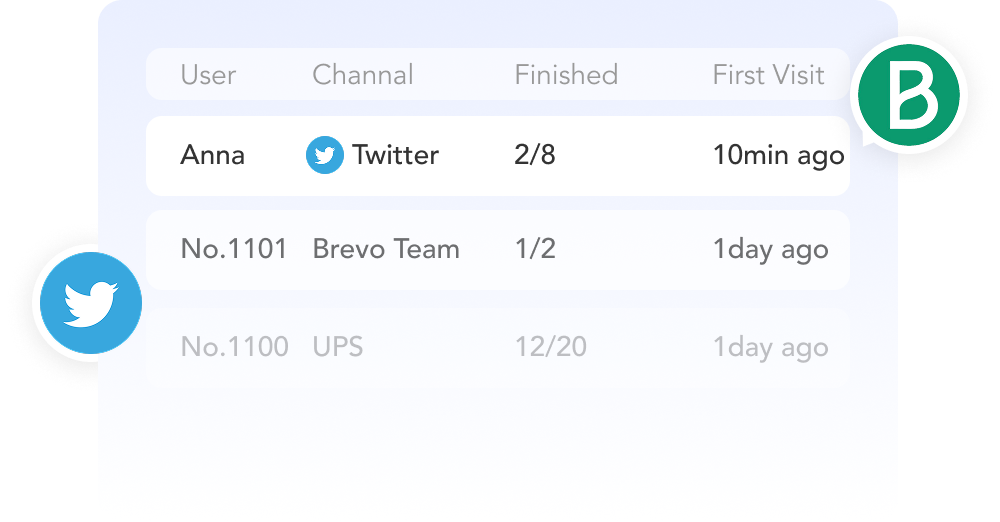The image size is (1000, 522).
Task: Click the Finished column header
Action: pos(566,75)
